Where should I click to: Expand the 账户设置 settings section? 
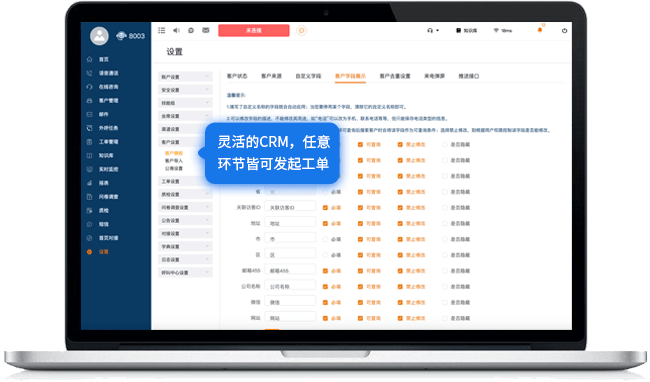(x=185, y=77)
